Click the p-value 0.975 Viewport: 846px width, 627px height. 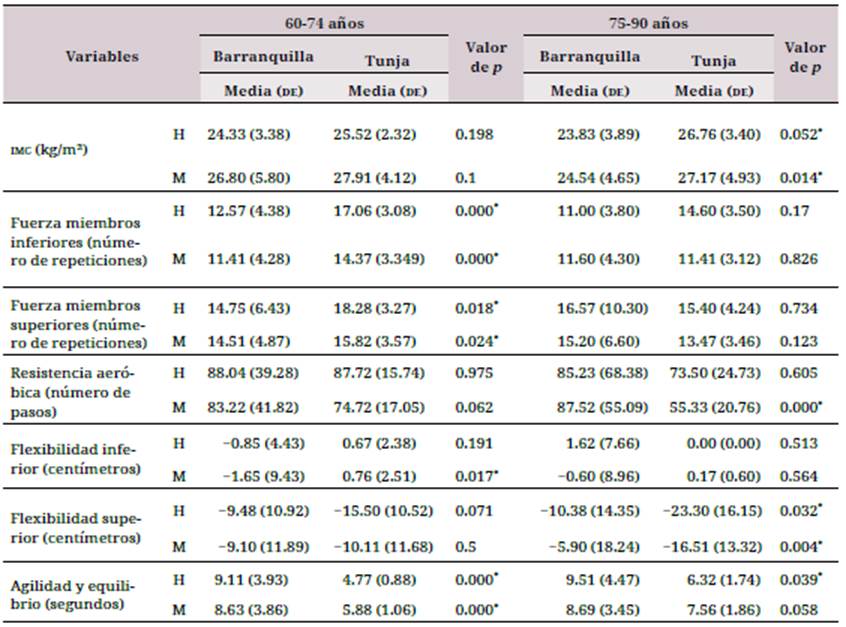[x=475, y=373]
